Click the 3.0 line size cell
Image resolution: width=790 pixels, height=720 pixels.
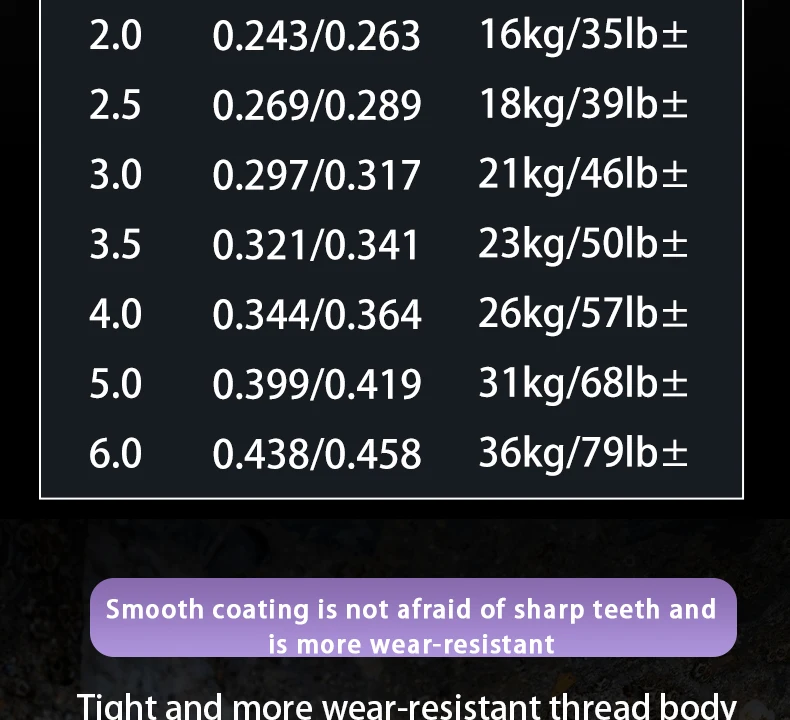115,175
